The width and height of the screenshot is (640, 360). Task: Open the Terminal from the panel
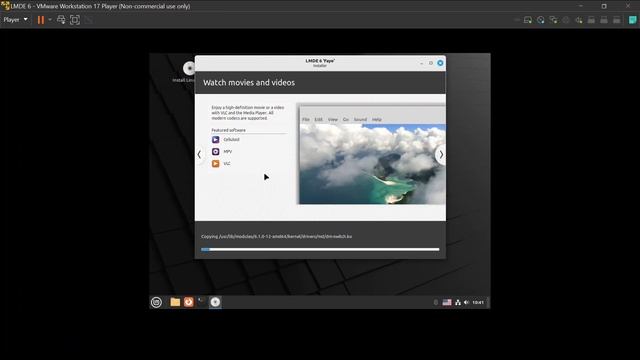point(202,302)
